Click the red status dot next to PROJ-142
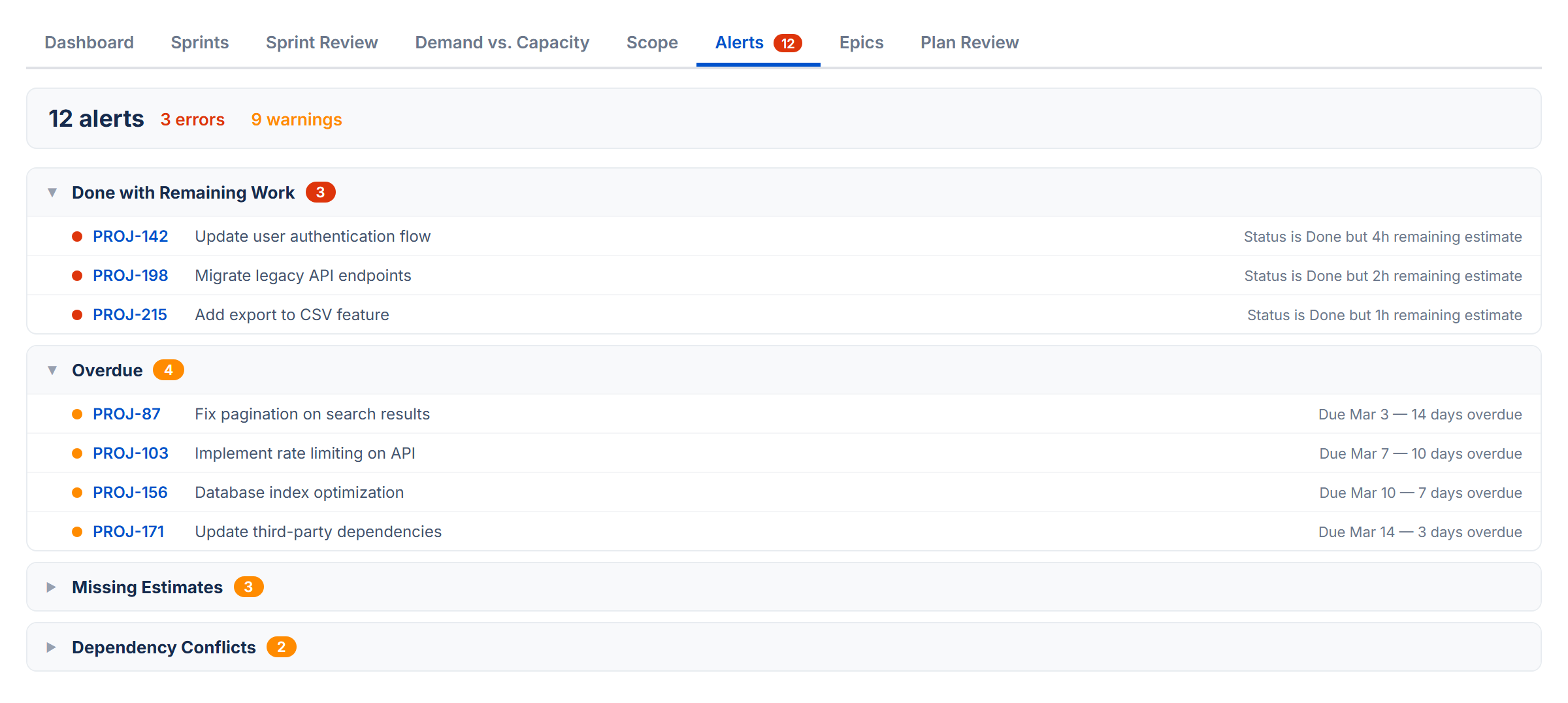This screenshot has height=703, width=1568. click(x=76, y=236)
